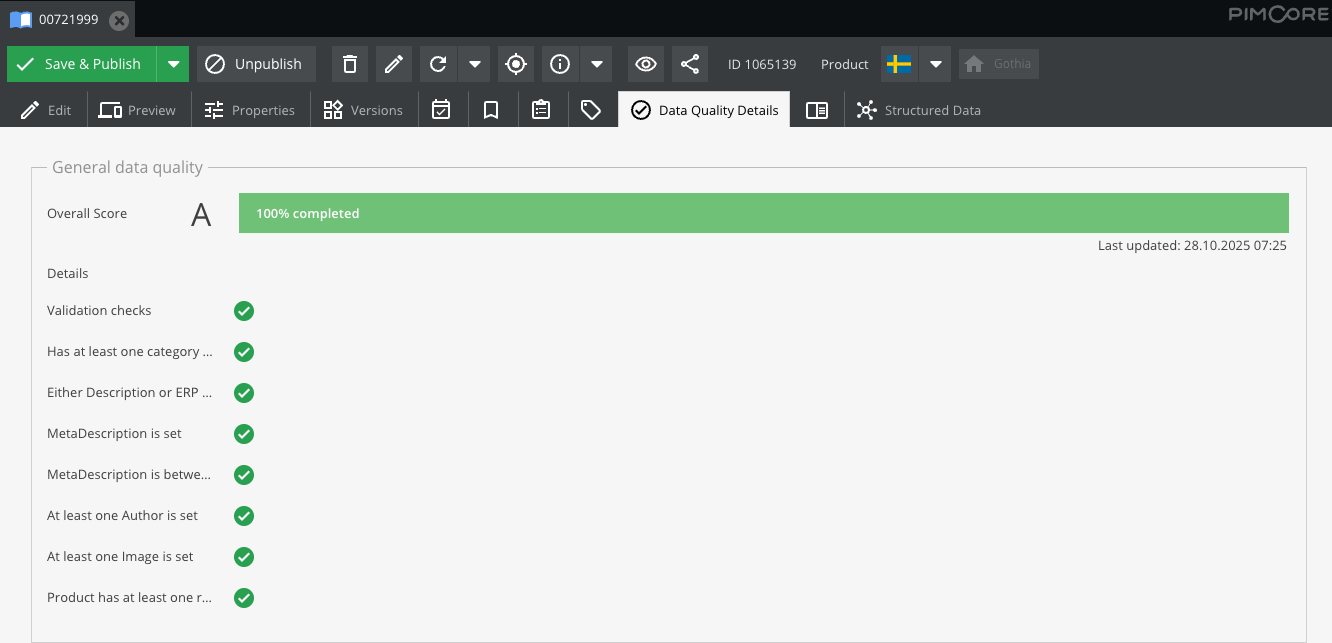Click the 'Either Description or ERP' checkmark
Viewport: 1332px width, 643px height.
[244, 393]
